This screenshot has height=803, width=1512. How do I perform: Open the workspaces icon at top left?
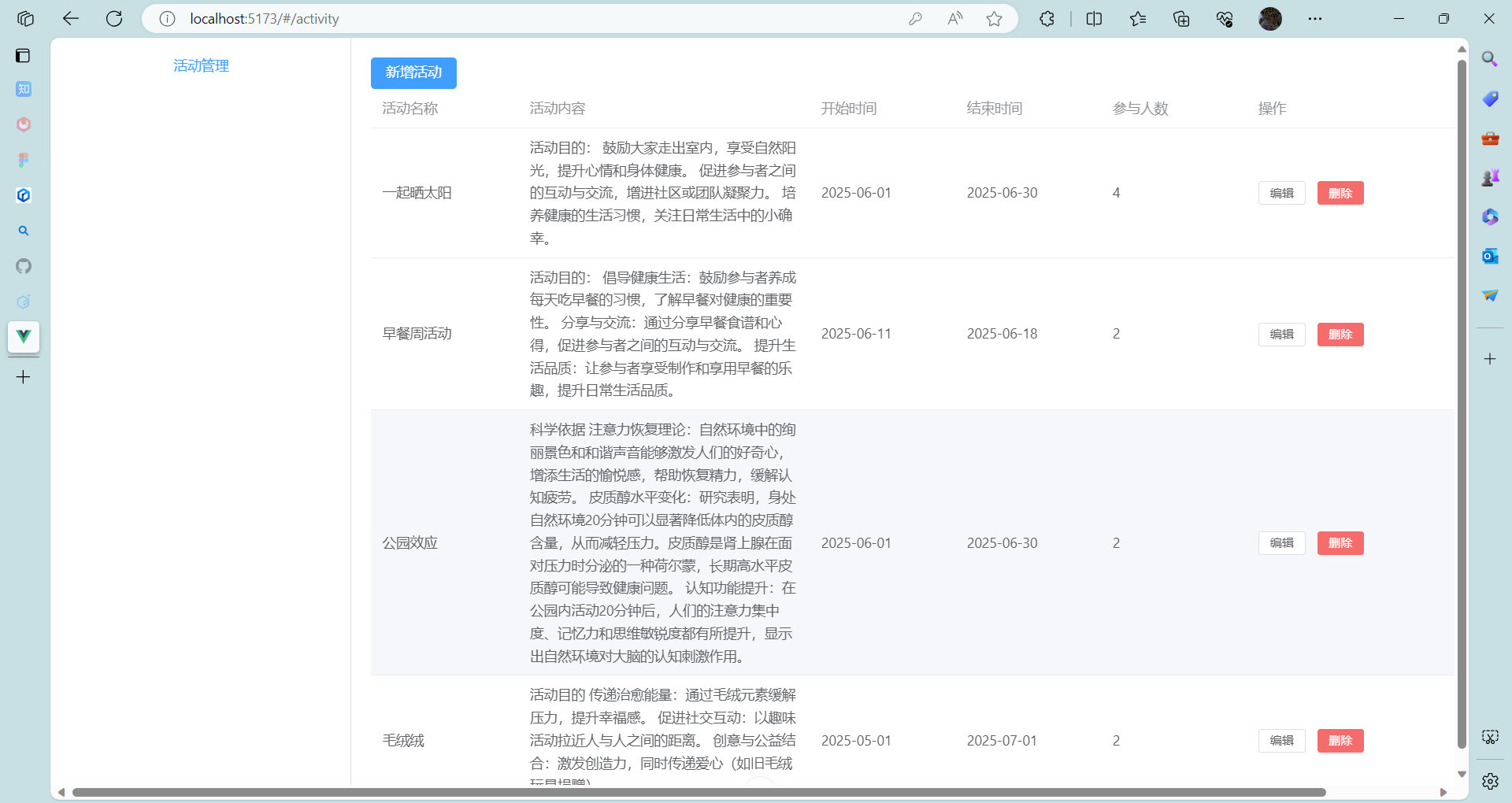pyautogui.click(x=26, y=19)
